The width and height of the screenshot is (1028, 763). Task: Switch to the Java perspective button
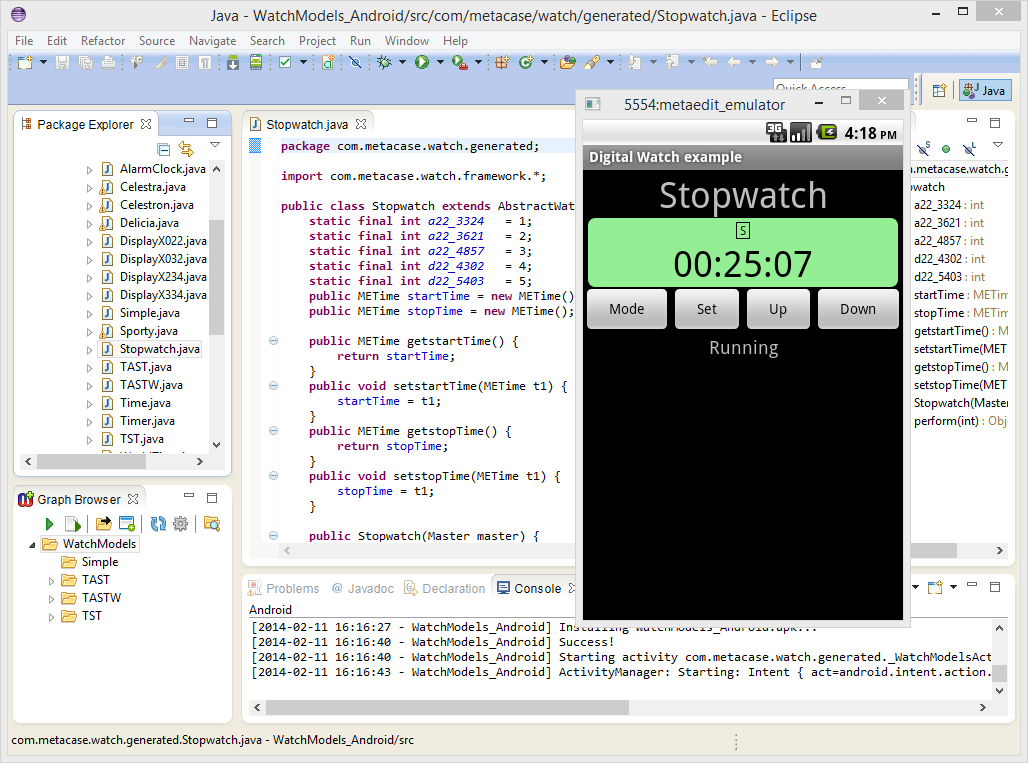point(984,91)
